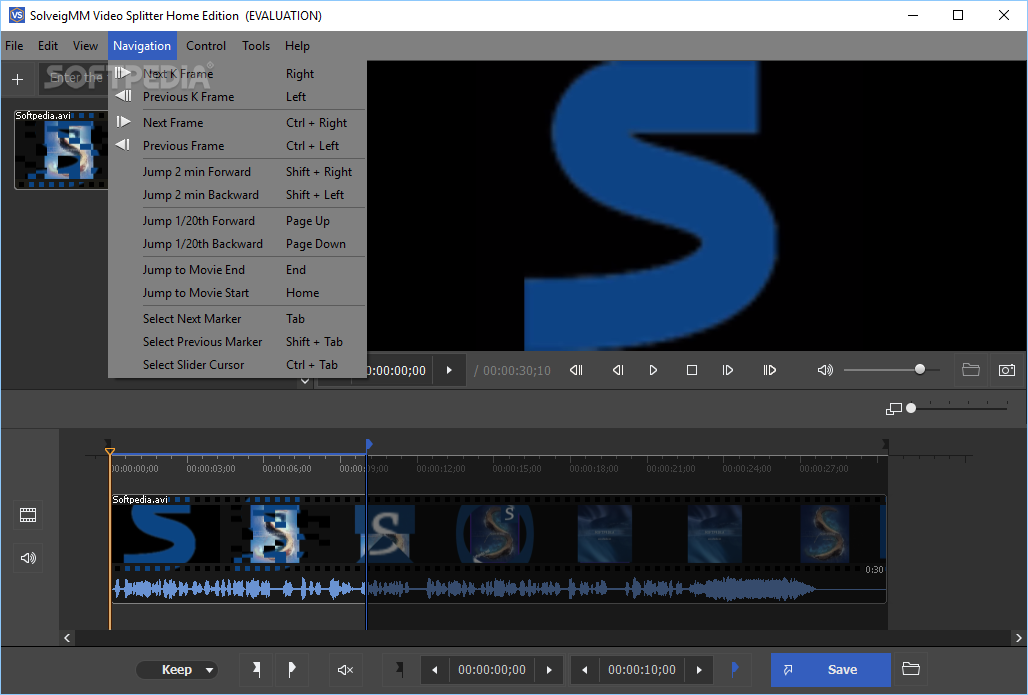This screenshot has width=1028, height=695.
Task: Go to fragment end blue marker
Action: [x=735, y=669]
